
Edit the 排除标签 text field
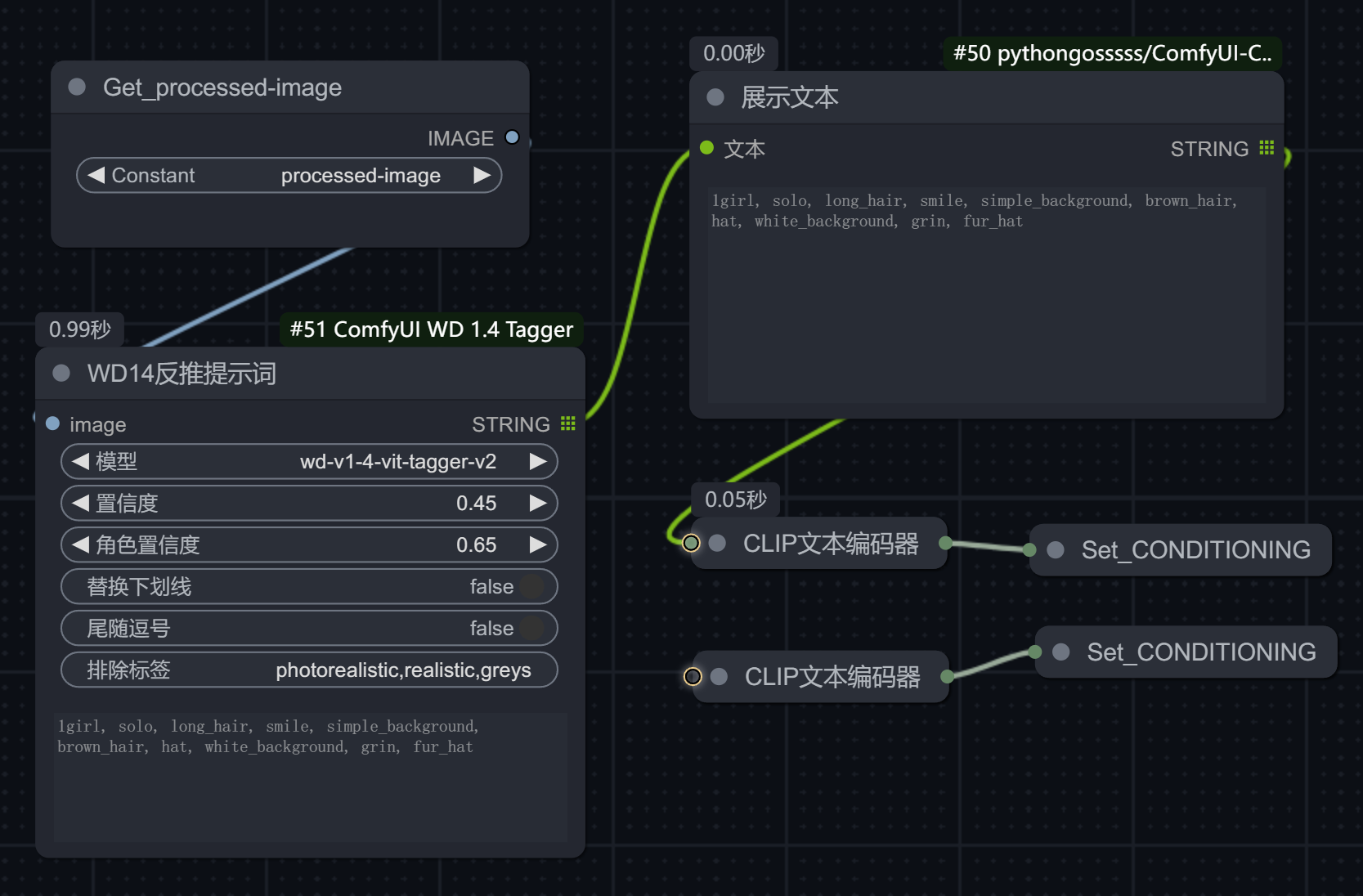coord(309,670)
